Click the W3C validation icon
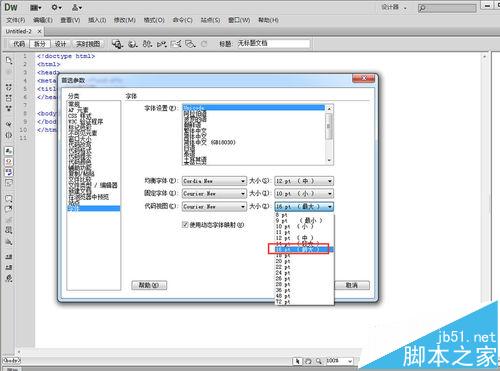The width and height of the screenshot is (500, 371). [162, 44]
